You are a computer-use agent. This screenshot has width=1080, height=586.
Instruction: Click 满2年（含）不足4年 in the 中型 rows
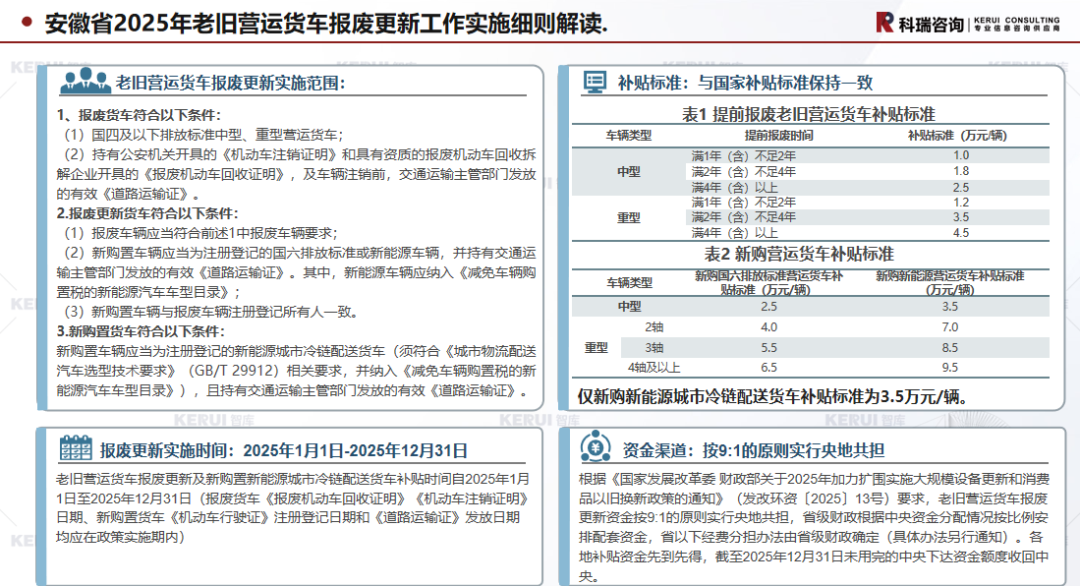743,171
